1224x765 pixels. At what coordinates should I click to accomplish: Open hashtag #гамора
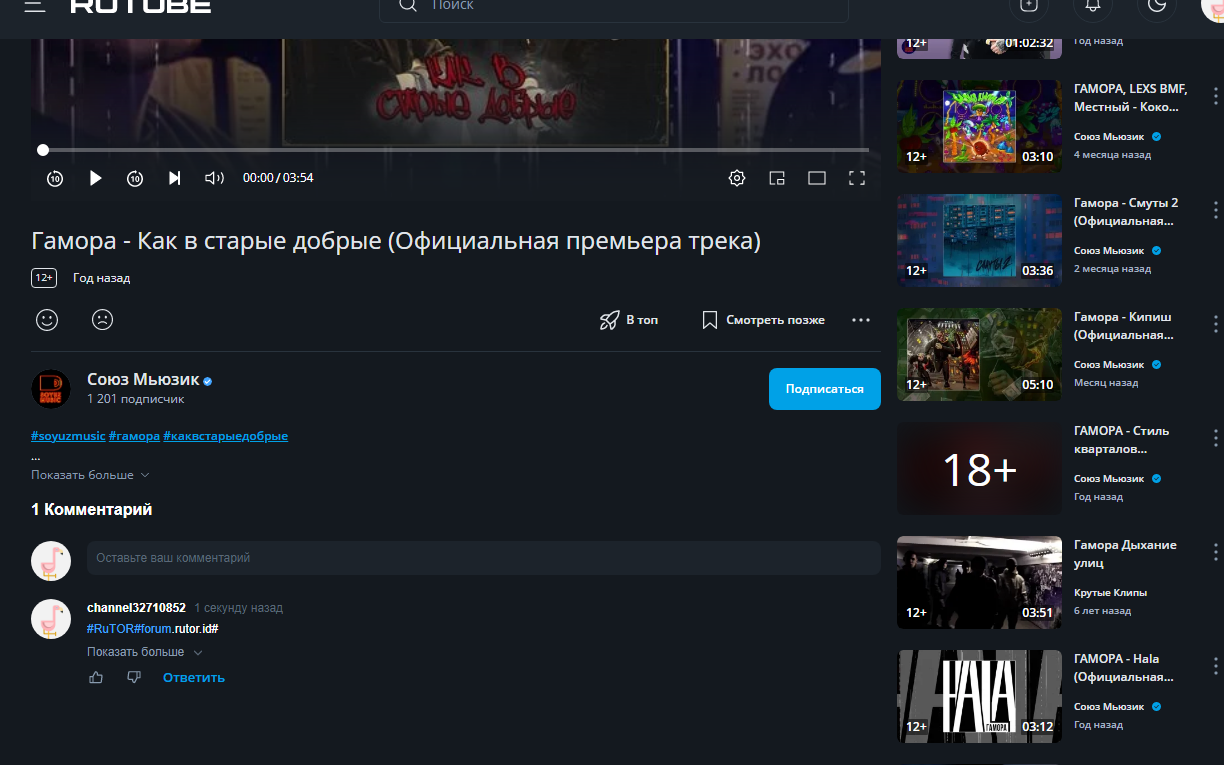[134, 436]
